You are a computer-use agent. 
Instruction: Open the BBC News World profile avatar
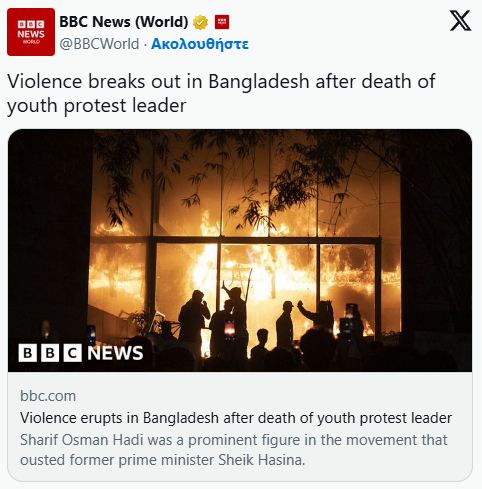coord(31,32)
